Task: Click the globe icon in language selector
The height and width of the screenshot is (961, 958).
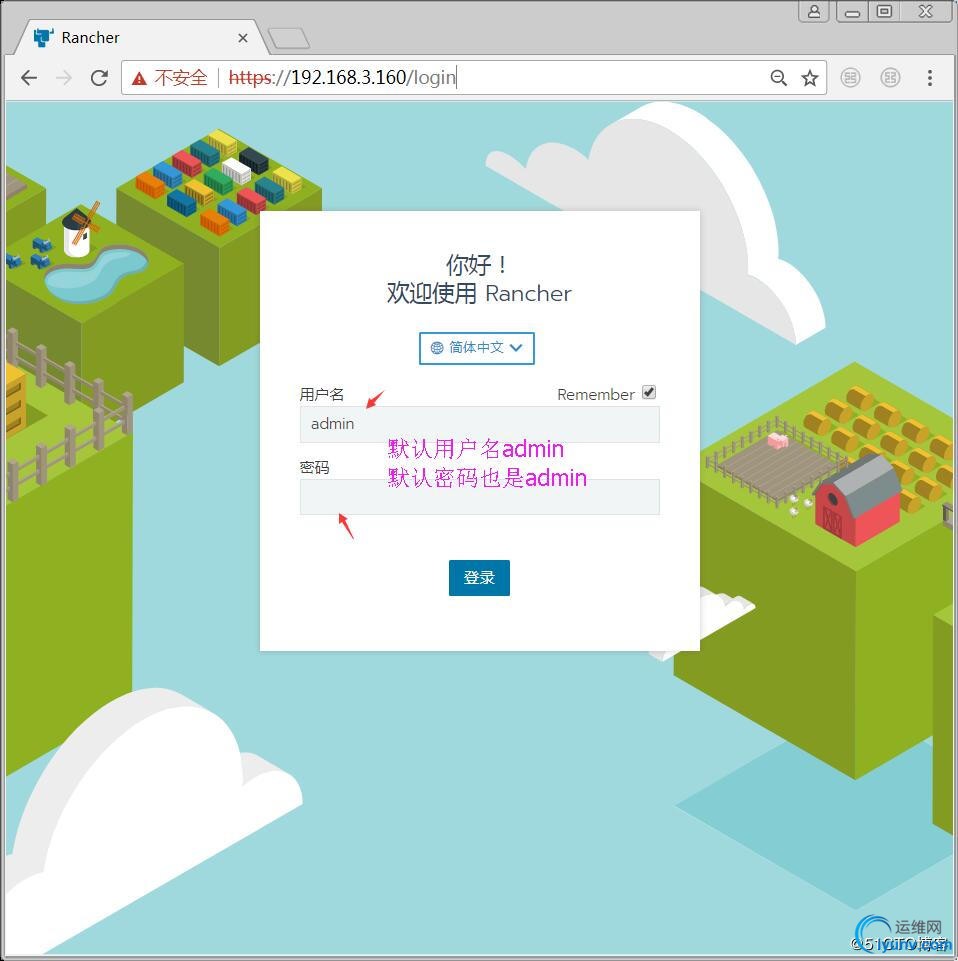Action: coord(437,348)
